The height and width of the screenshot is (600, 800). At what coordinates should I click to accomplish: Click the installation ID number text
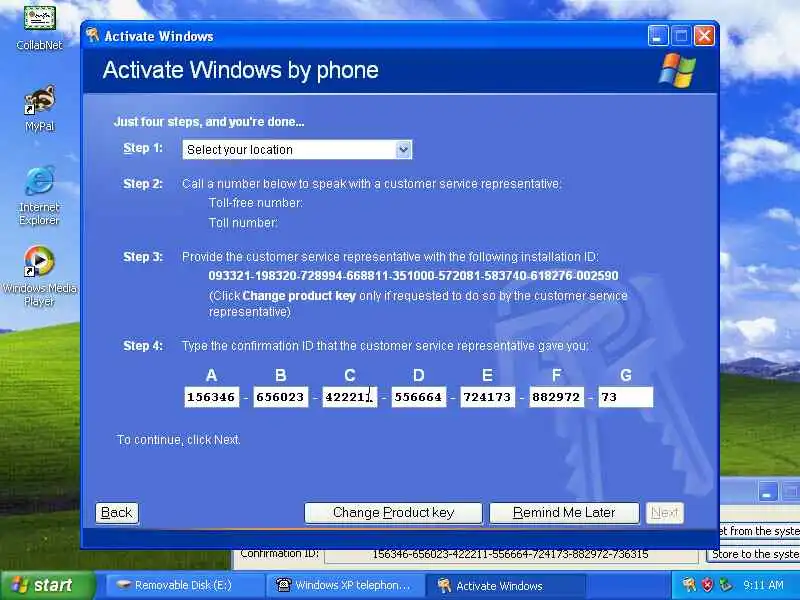(x=413, y=276)
